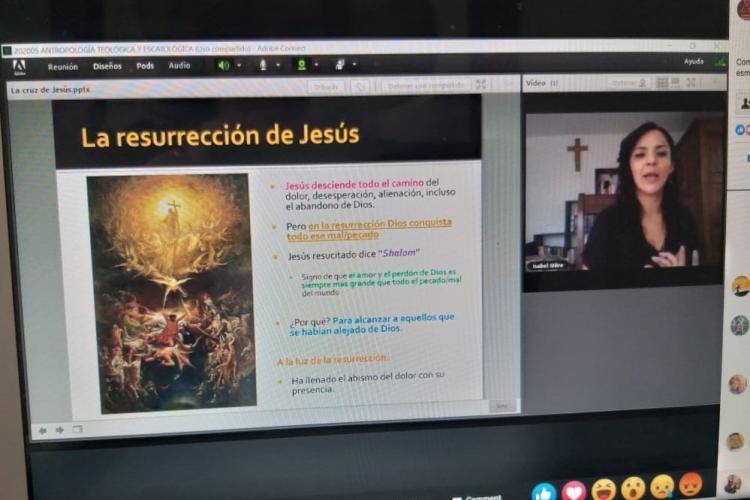Click the Dibujar button in the share pod
Screen dimensions: 750x500
[326, 87]
